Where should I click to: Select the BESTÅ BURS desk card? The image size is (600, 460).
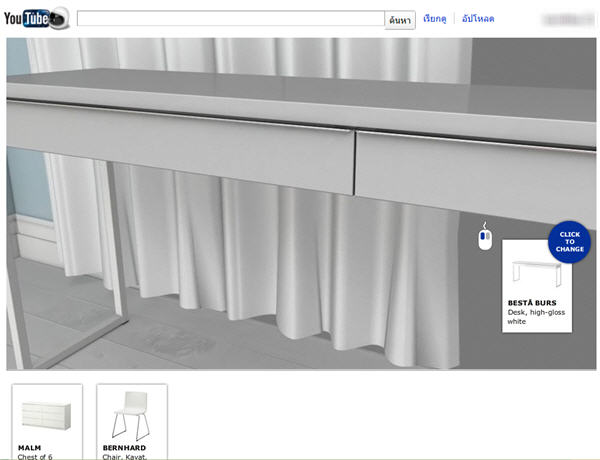[537, 286]
